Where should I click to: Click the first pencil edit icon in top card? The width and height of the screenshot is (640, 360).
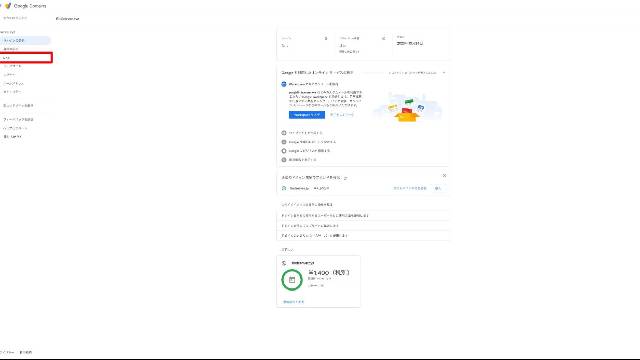[x=326, y=38]
